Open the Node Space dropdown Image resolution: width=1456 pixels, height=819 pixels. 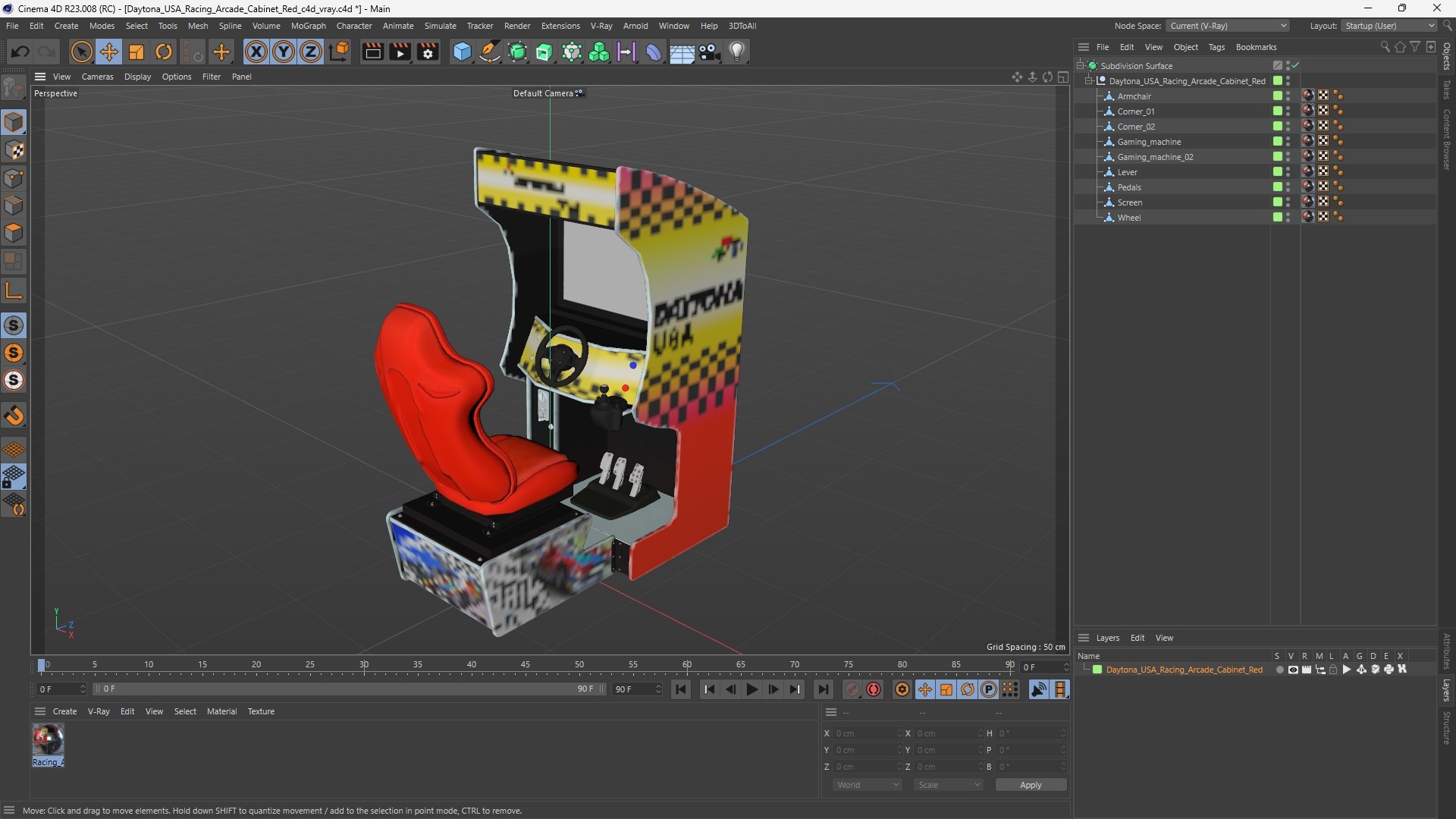point(1228,26)
